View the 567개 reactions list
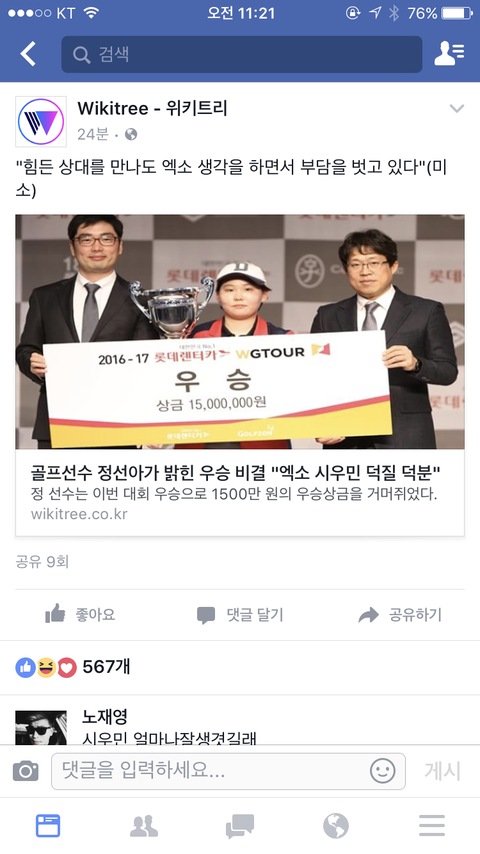This screenshot has width=480, height=854. 73,667
